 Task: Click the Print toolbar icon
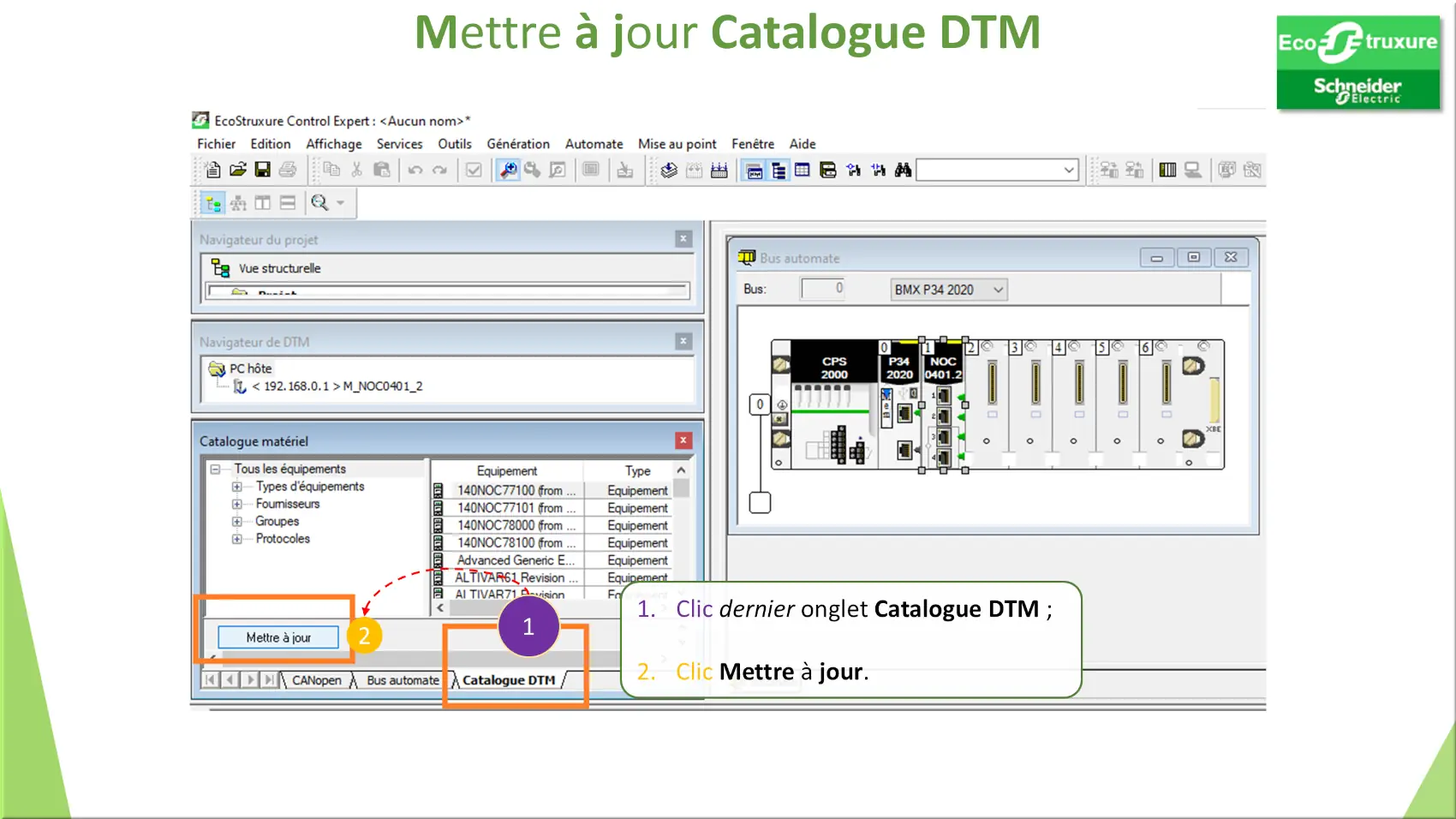288,170
